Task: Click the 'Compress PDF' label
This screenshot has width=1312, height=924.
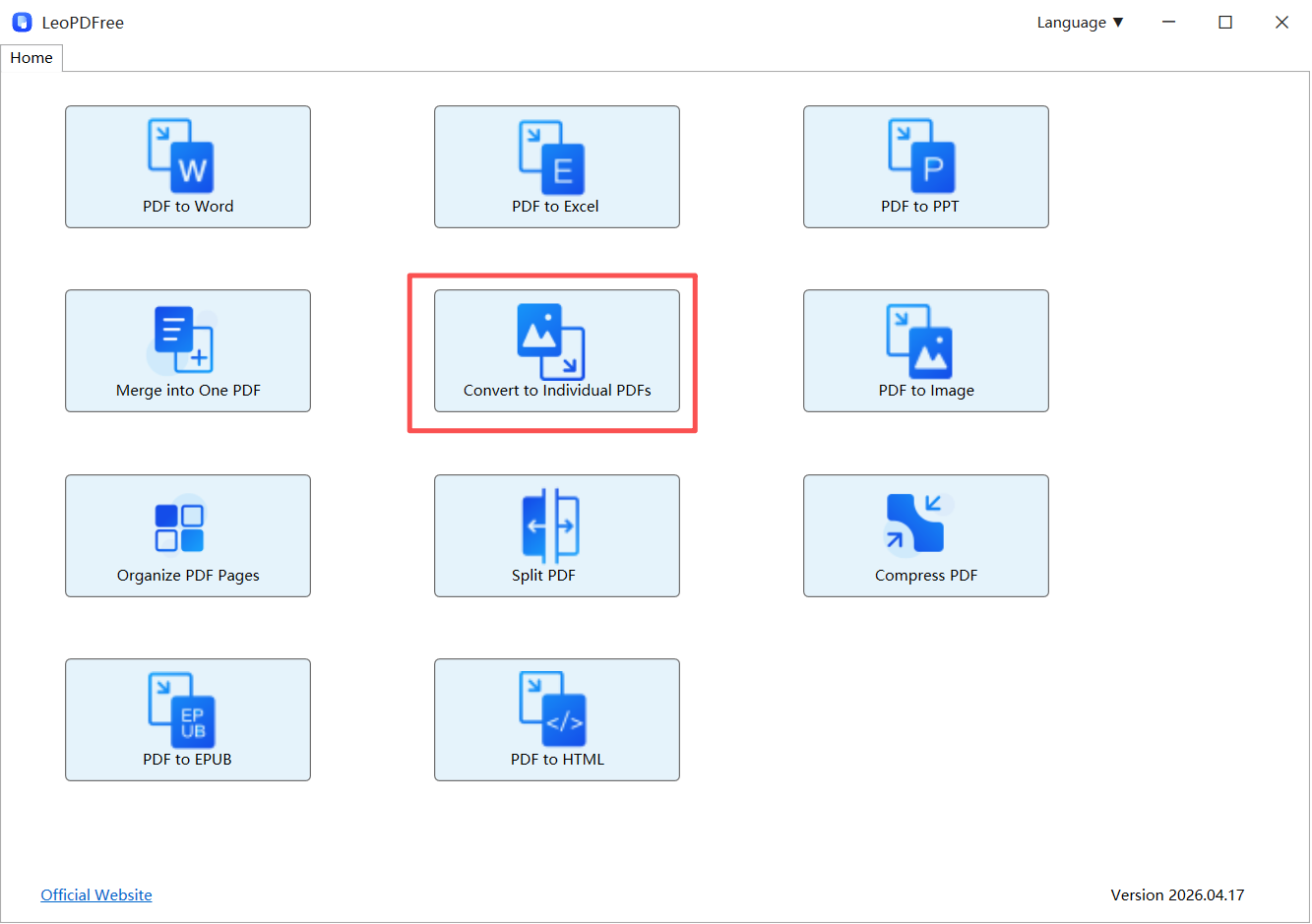Action: pos(926,576)
